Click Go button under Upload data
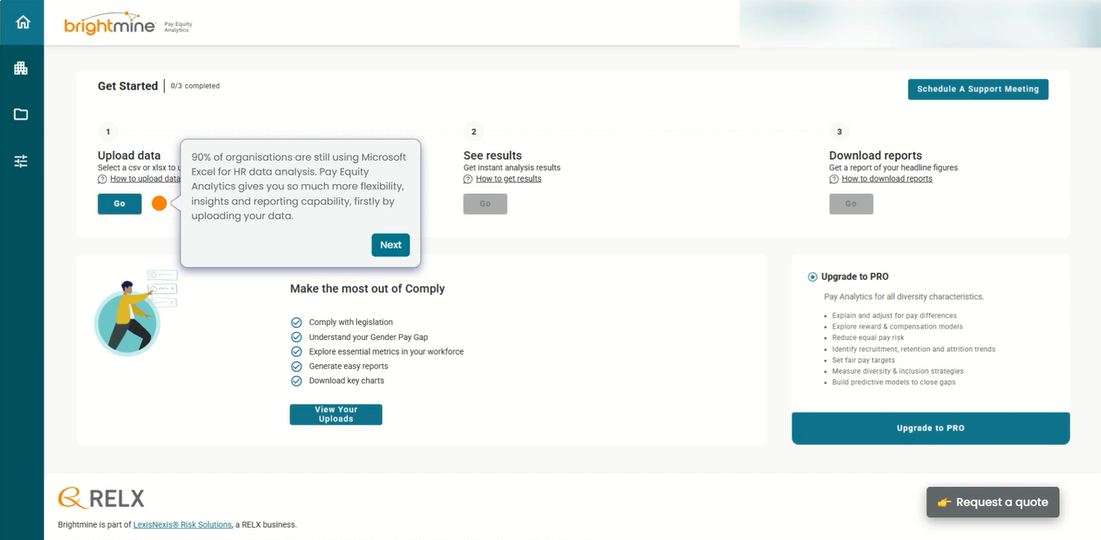The image size is (1101, 540). [x=119, y=204]
